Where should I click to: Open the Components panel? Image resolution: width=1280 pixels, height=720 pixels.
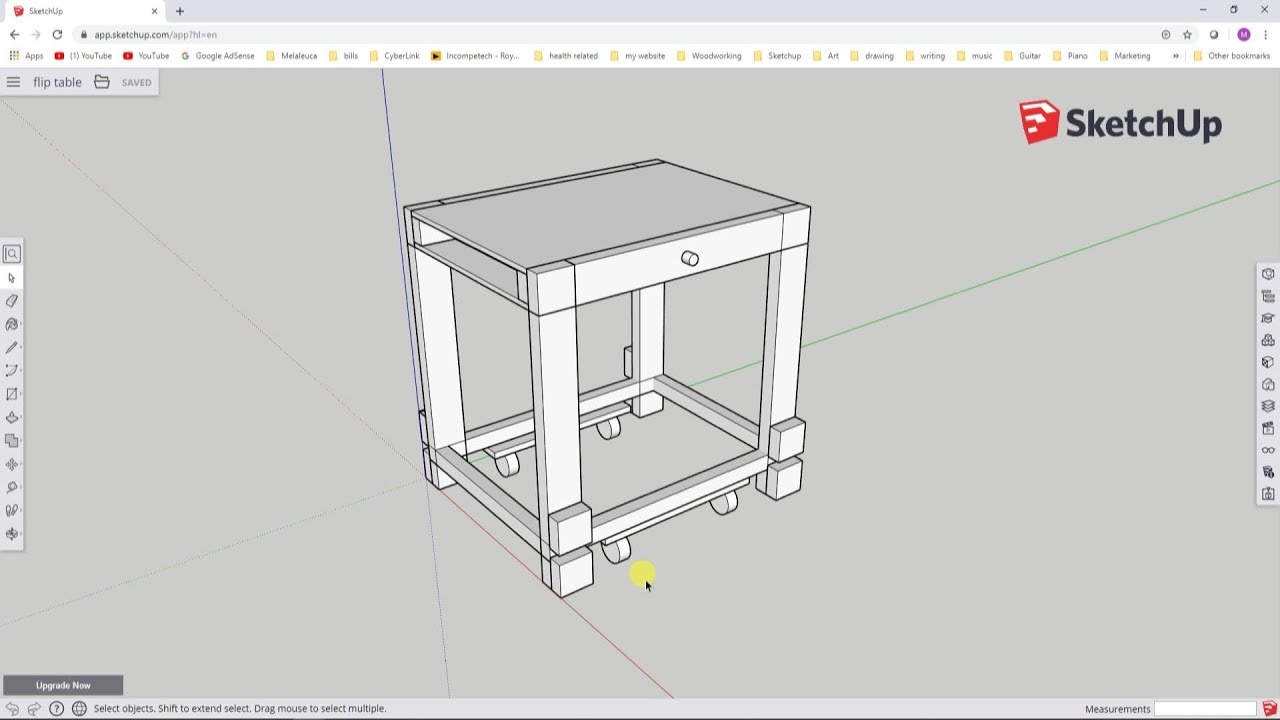click(x=1268, y=340)
